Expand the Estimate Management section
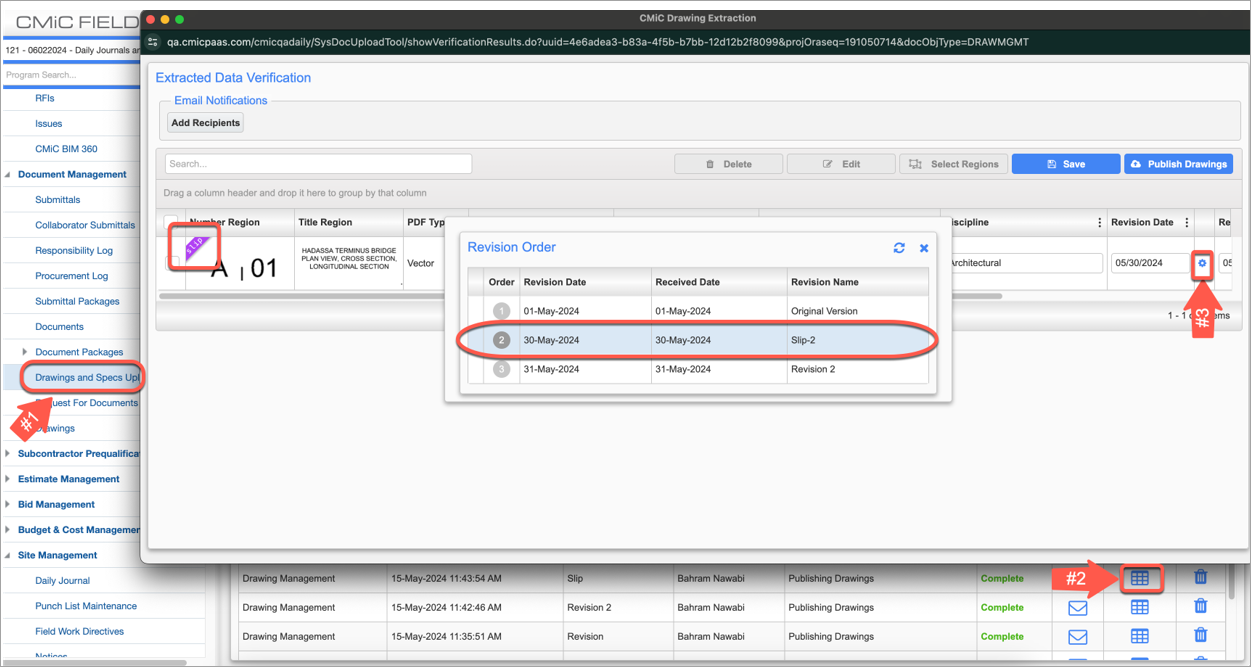 tap(8, 479)
